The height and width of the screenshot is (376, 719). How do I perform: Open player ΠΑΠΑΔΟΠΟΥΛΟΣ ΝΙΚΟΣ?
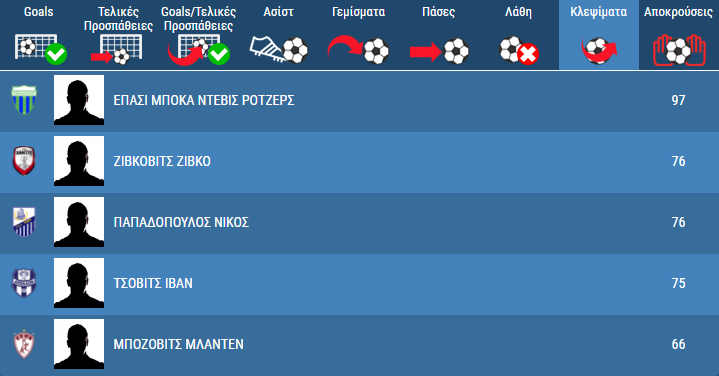tap(181, 222)
